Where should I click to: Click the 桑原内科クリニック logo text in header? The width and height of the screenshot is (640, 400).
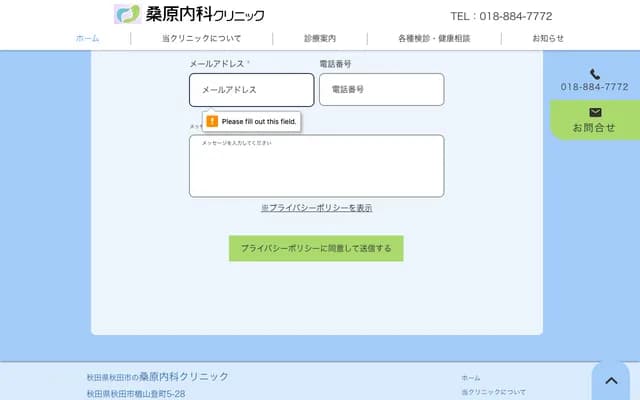[x=205, y=15]
